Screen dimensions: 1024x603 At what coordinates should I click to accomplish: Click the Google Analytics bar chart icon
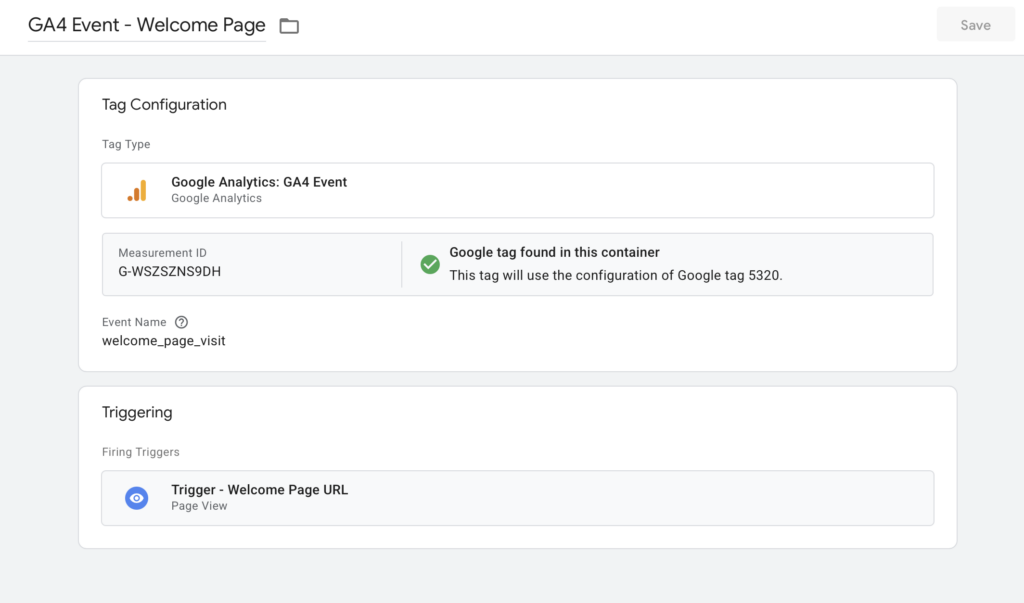(x=137, y=190)
